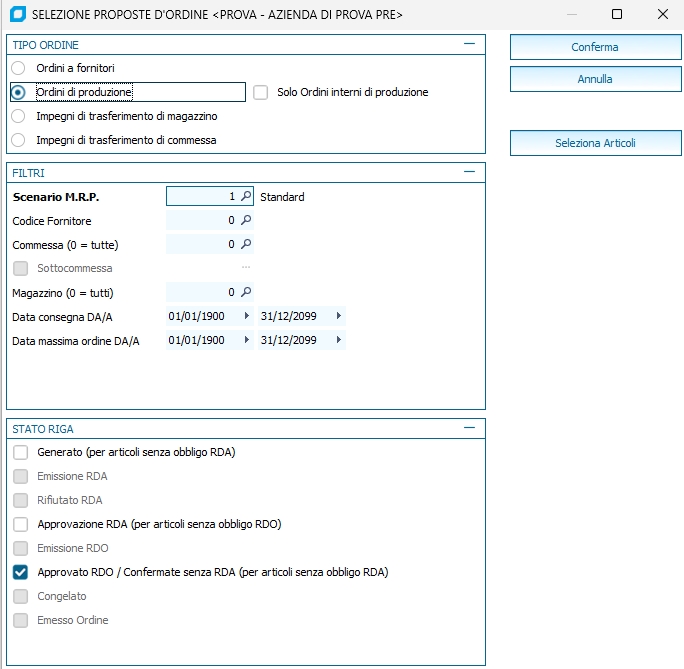Screen dimensions: 684x669
Task: Select Impegni di trasferimento di magazzino option
Action: pyautogui.click(x=18, y=116)
